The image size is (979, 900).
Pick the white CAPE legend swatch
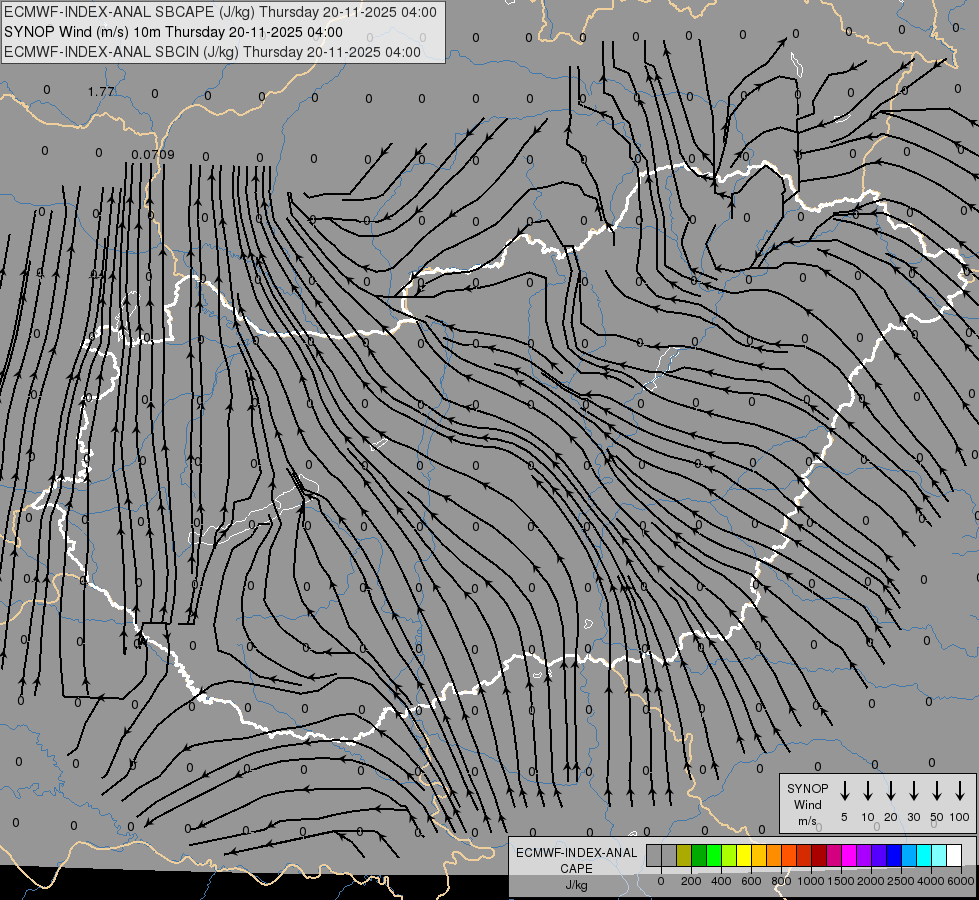pos(954,855)
